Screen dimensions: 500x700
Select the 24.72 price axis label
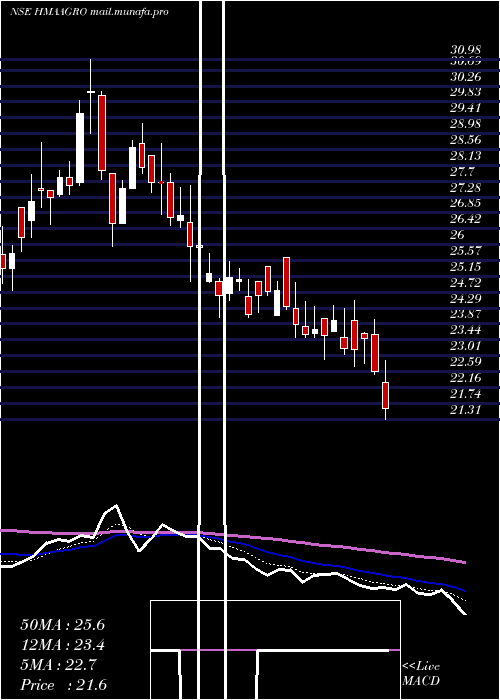point(466,283)
